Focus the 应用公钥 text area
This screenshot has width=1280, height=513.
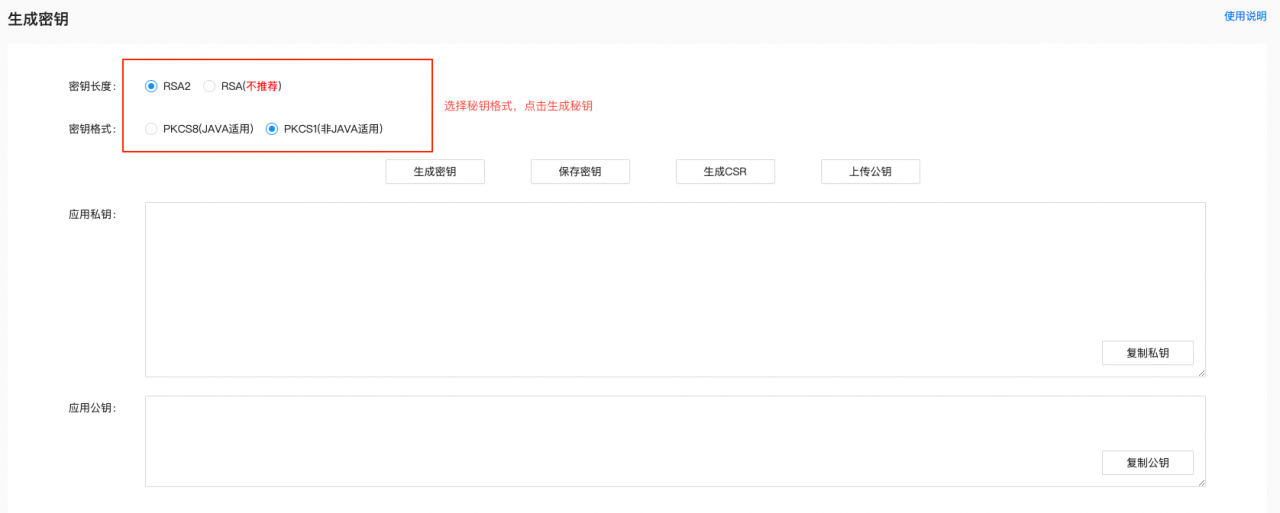tap(675, 441)
